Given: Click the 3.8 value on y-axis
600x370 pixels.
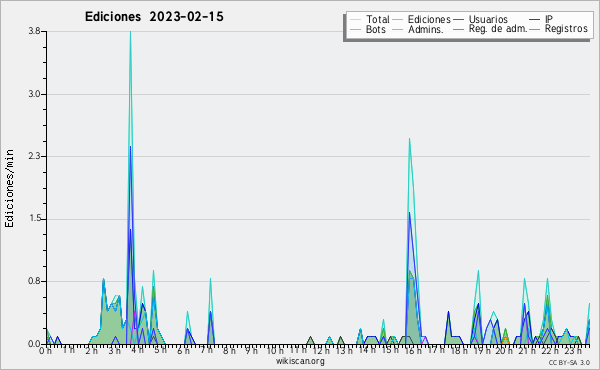Looking at the screenshot, I should click(x=34, y=31).
